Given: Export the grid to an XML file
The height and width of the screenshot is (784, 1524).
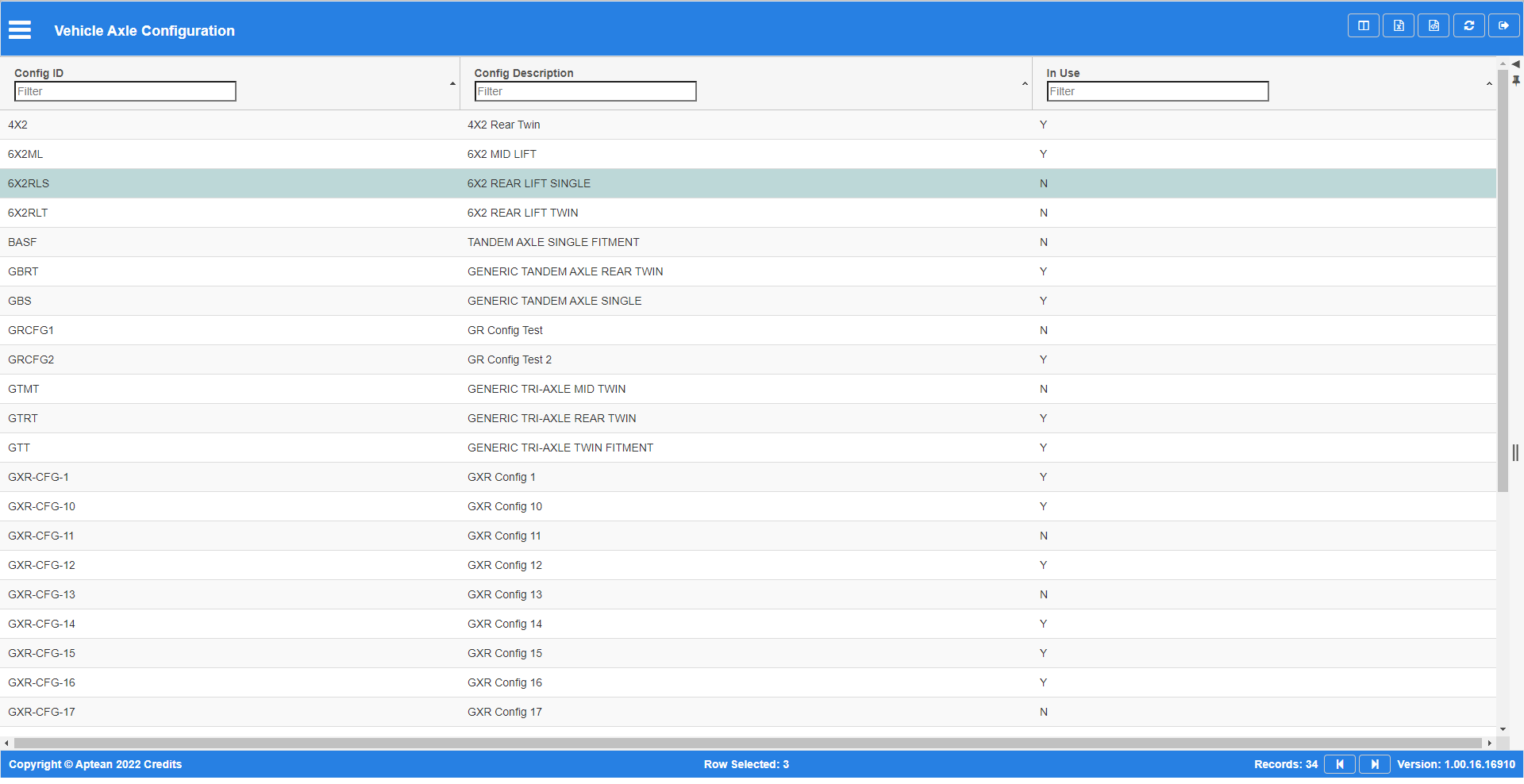Looking at the screenshot, I should [1434, 25].
